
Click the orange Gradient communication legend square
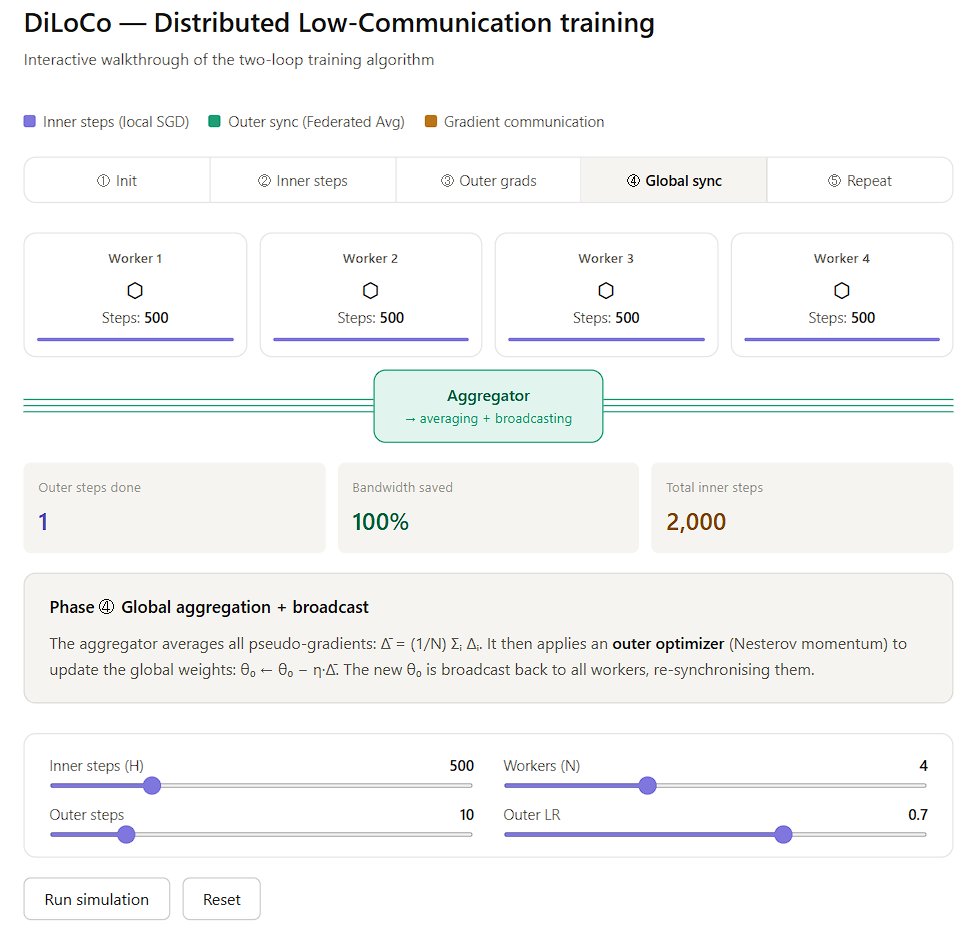coord(431,121)
